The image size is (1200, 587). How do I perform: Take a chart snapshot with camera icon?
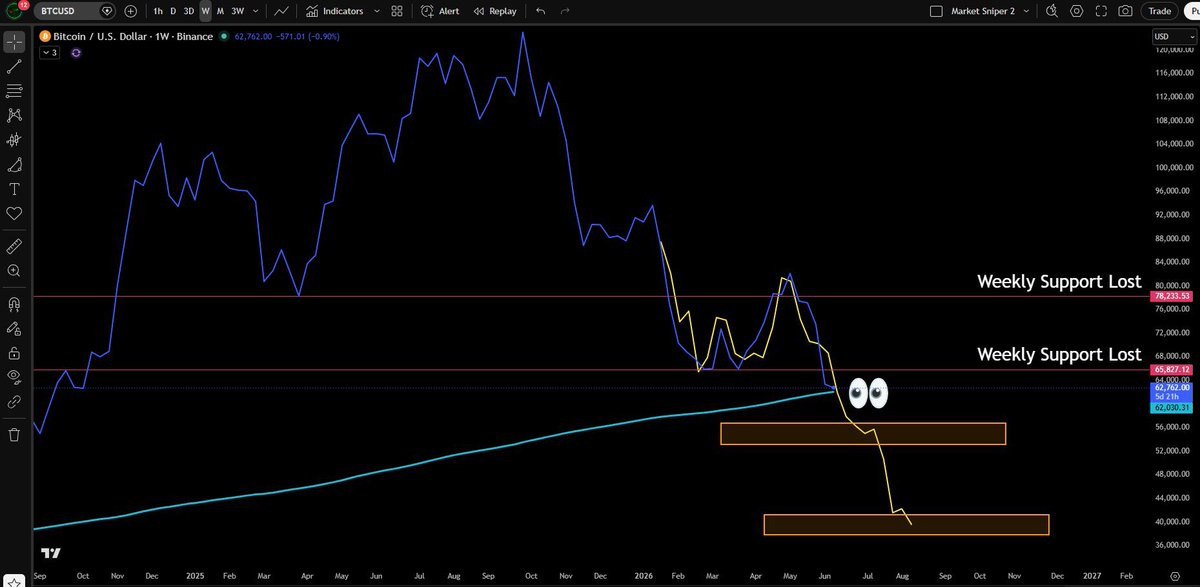pyautogui.click(x=1126, y=11)
